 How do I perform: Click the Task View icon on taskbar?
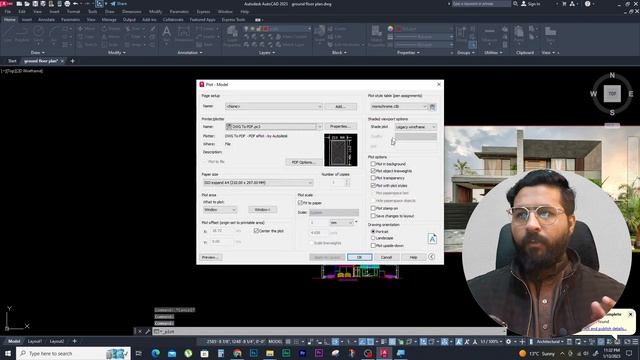pos(139,353)
